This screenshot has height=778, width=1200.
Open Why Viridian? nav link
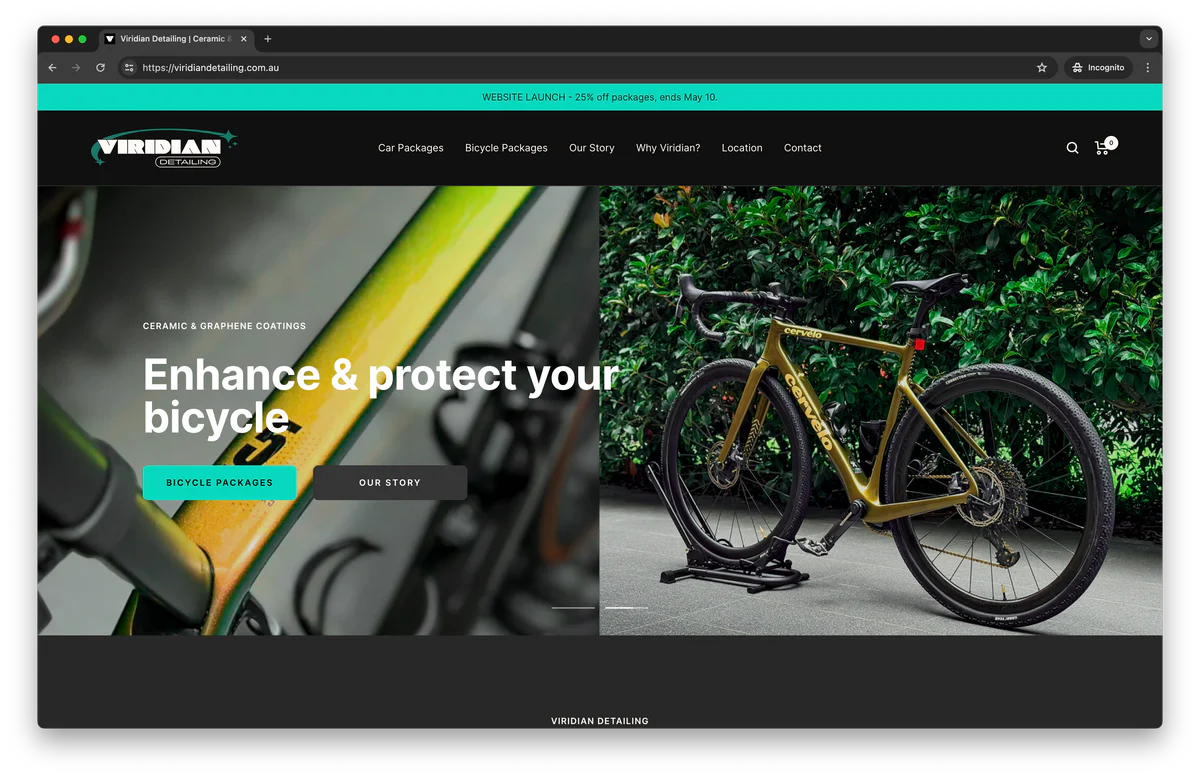(668, 148)
